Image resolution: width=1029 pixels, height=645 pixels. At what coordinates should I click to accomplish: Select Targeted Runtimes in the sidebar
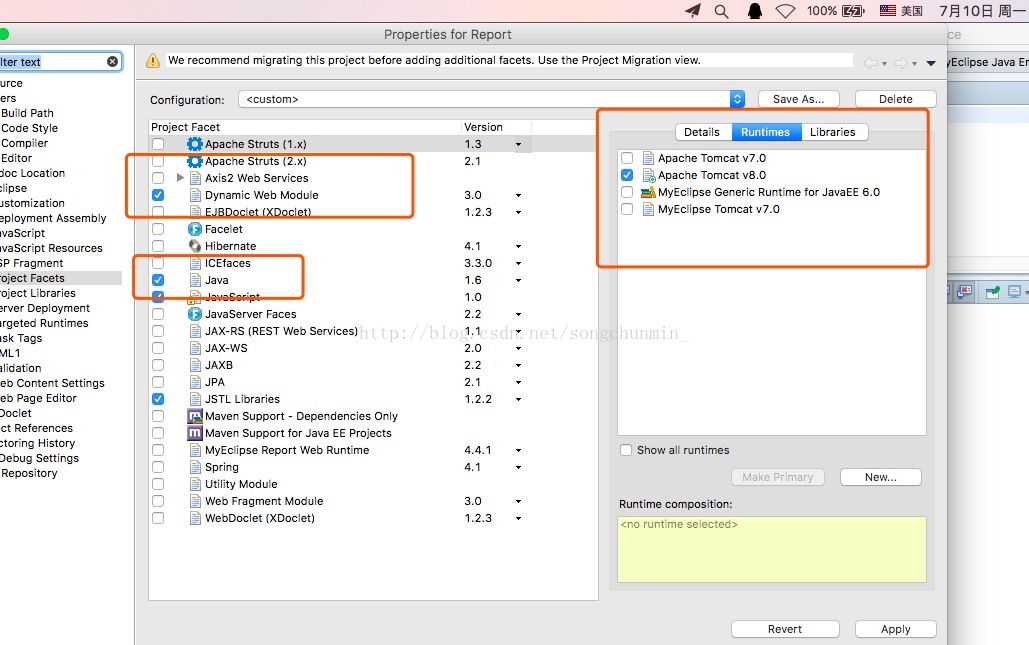44,323
